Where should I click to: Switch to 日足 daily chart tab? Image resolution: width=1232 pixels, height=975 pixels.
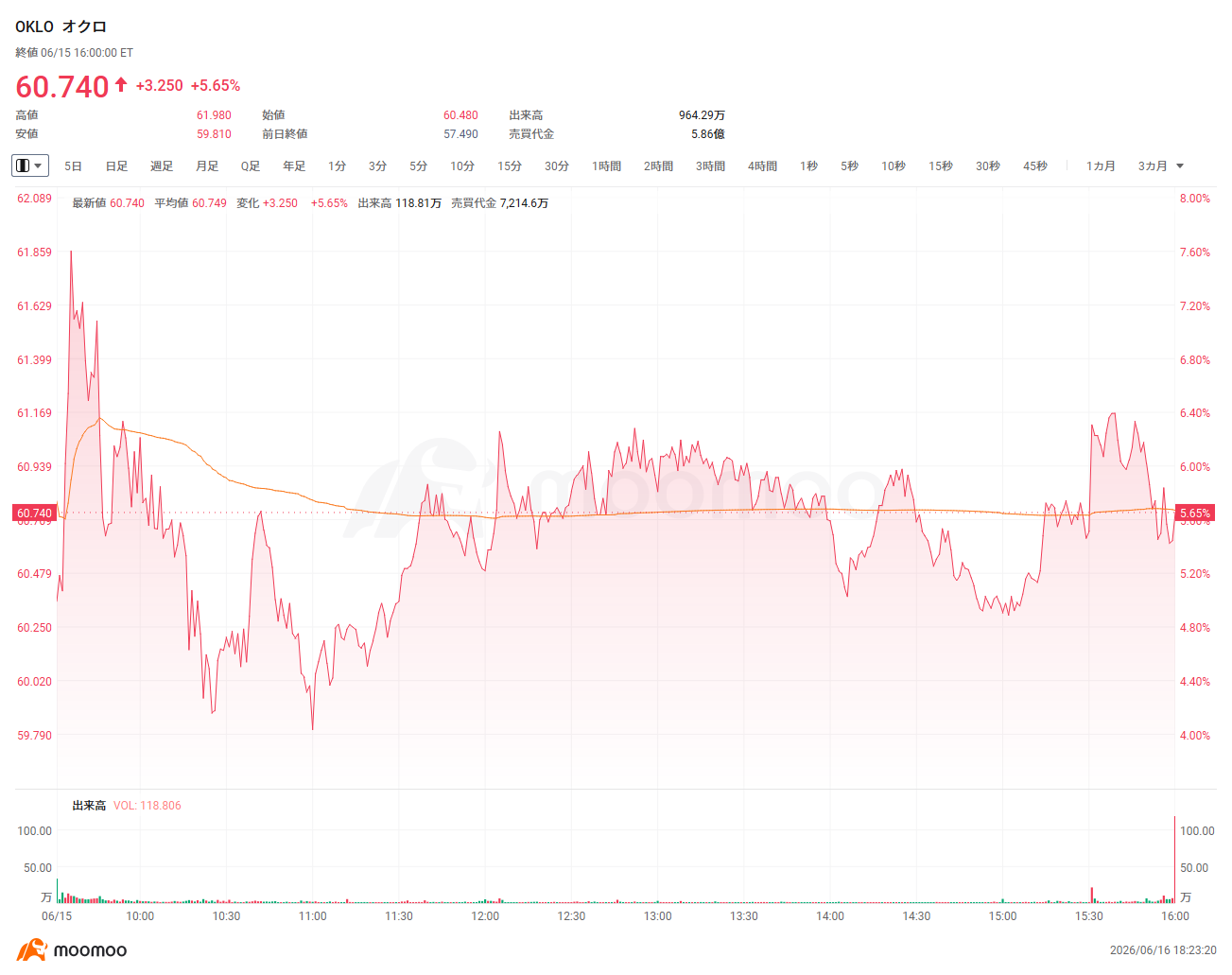[x=116, y=166]
